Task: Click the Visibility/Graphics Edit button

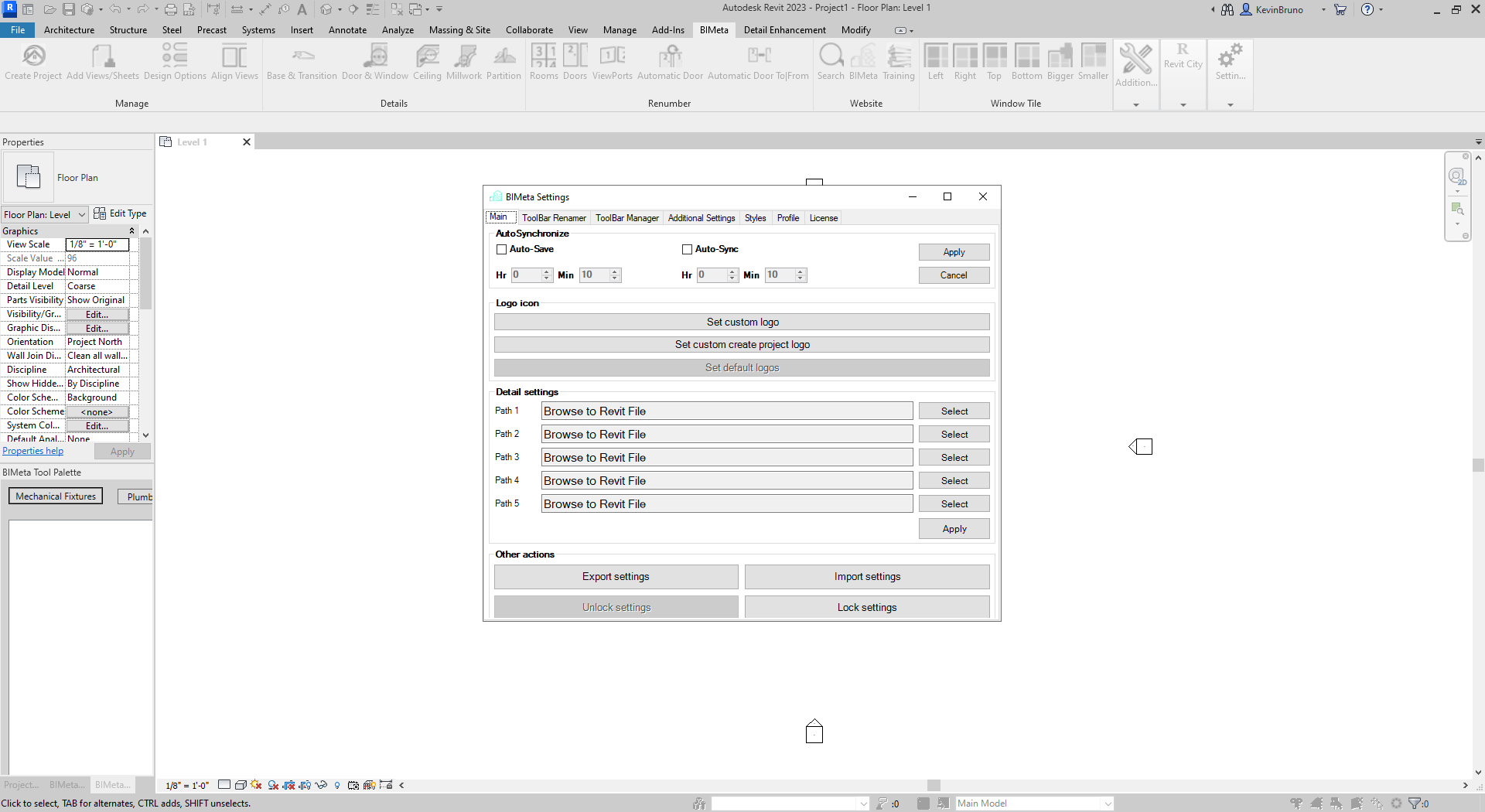Action: click(x=97, y=314)
